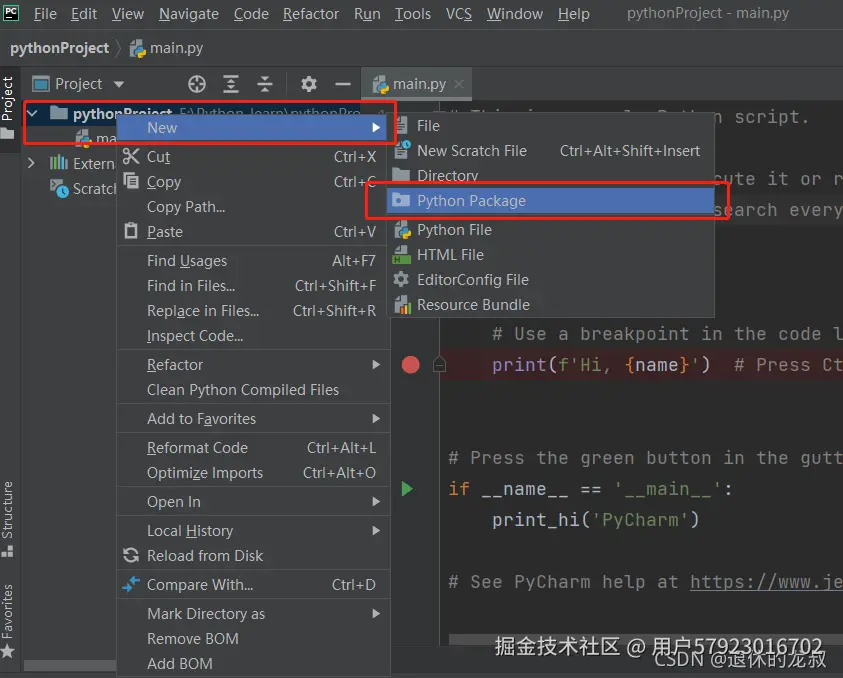
Task: Expand the External Libraries tree node
Action: pos(31,162)
